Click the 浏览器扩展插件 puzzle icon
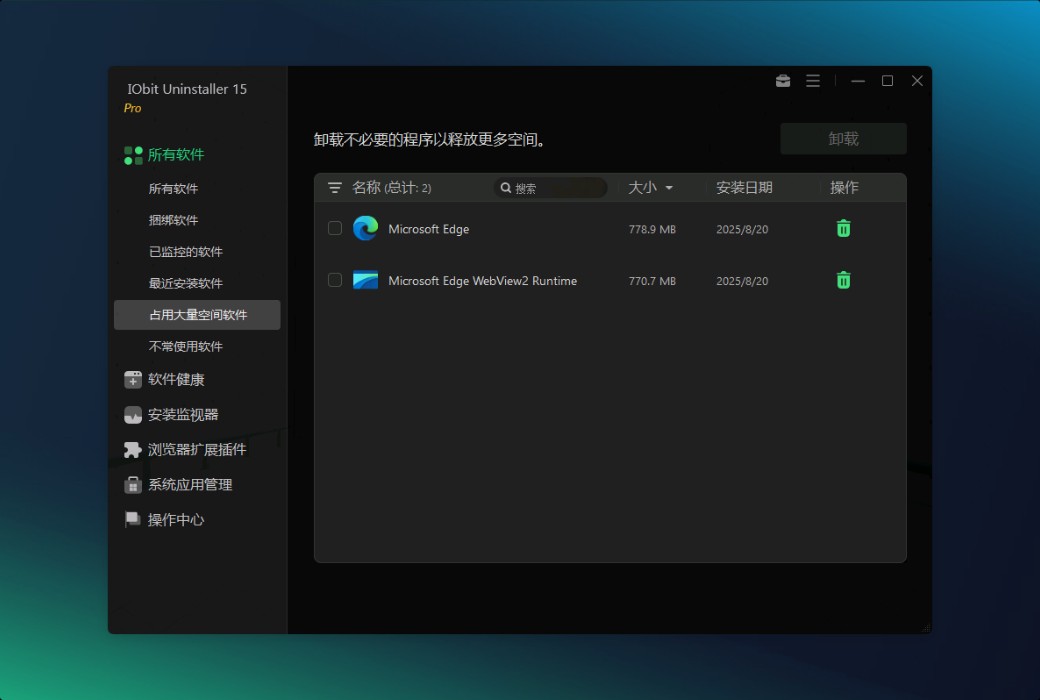 133,450
